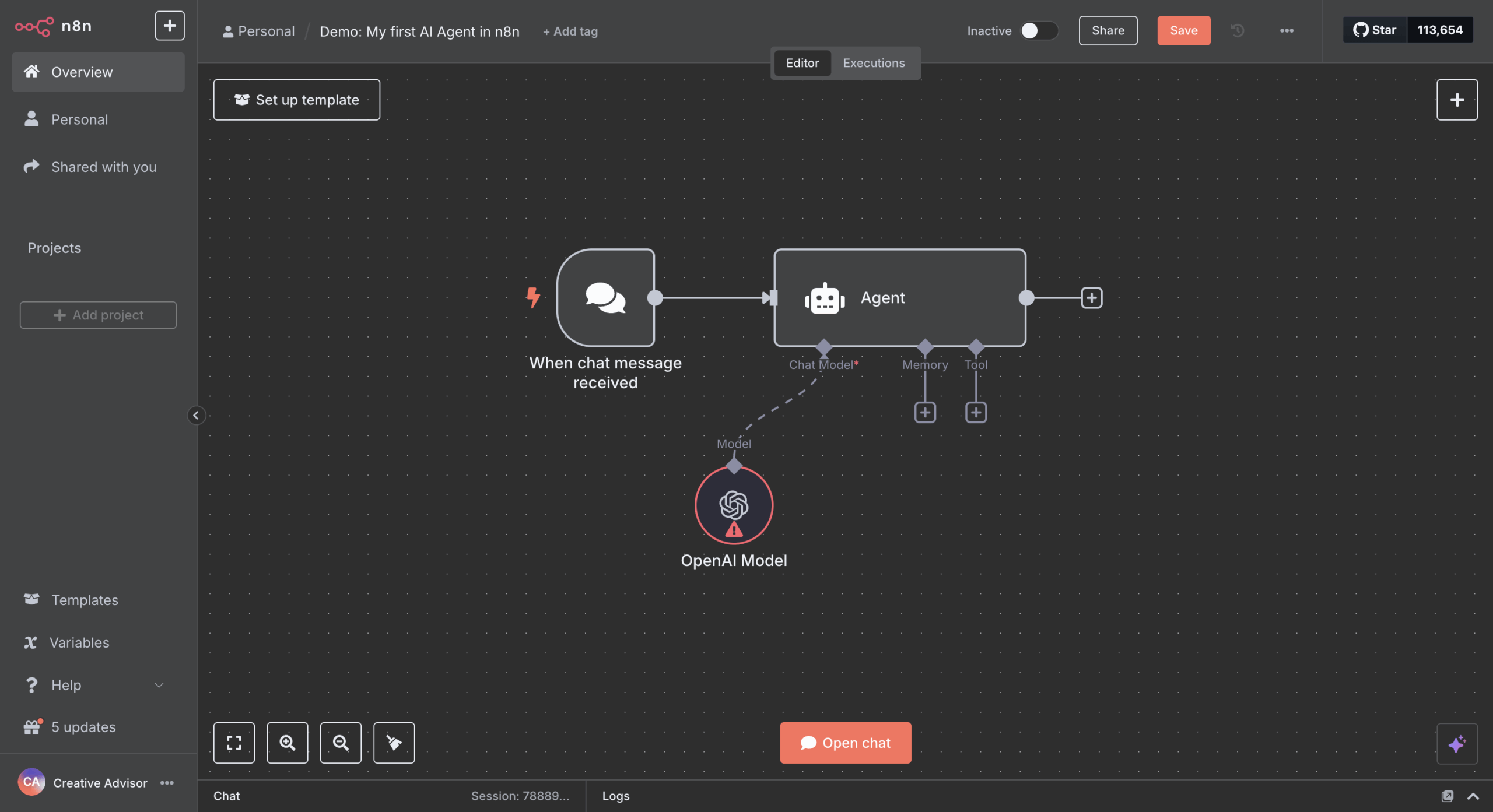Open the Templates page

[x=98, y=600]
